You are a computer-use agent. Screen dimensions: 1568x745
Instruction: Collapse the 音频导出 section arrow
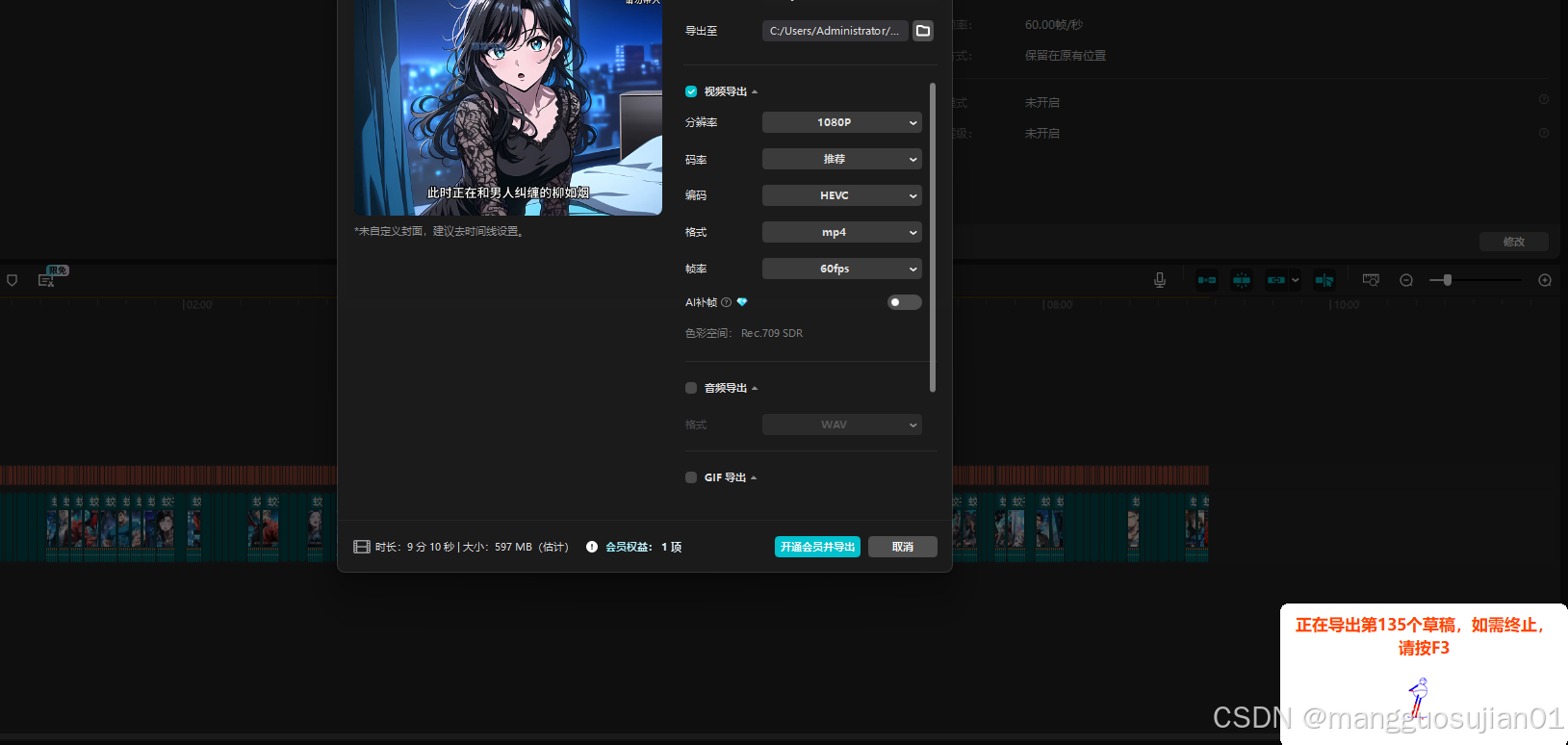[x=755, y=389]
